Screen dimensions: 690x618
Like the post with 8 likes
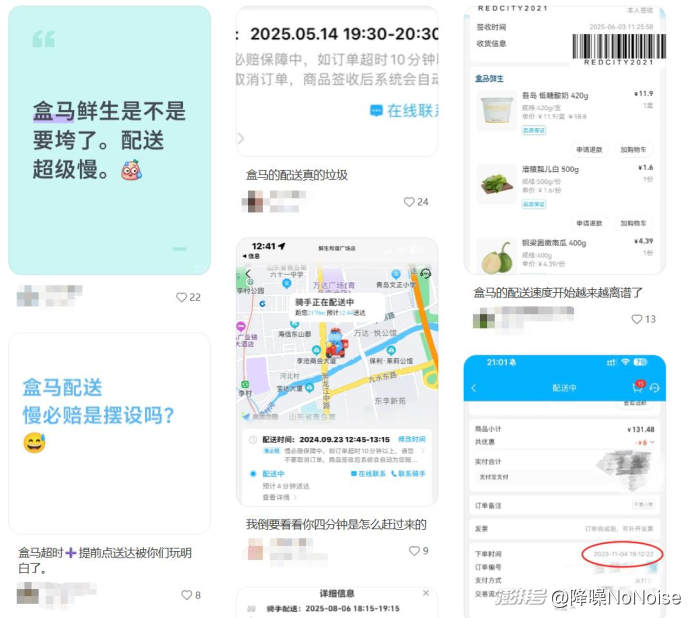186,595
